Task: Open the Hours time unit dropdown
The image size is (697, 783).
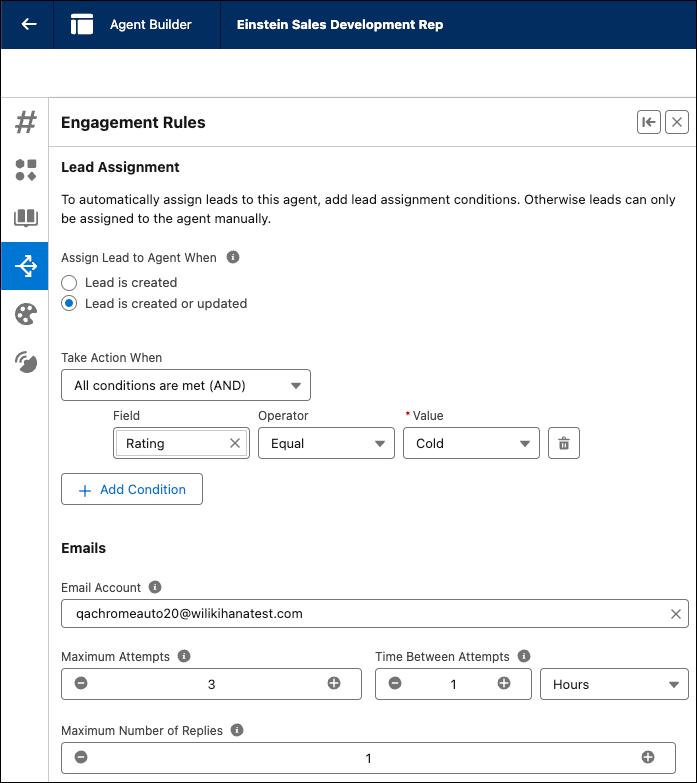Action: point(614,684)
